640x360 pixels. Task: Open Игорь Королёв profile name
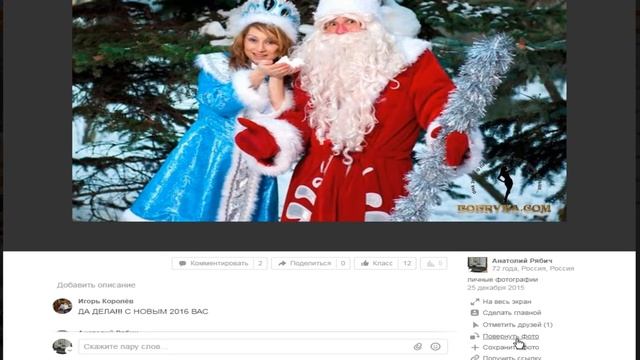coord(106,301)
